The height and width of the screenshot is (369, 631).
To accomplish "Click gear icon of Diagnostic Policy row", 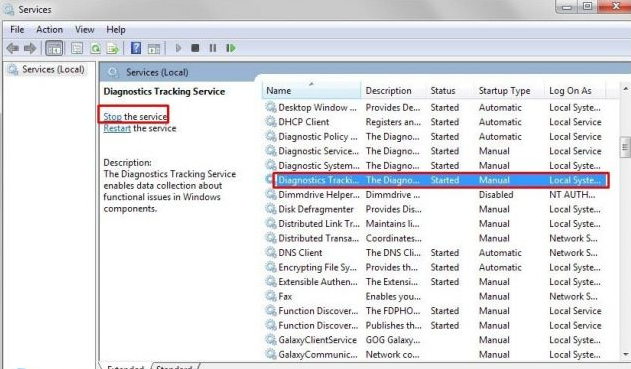I will click(271, 136).
